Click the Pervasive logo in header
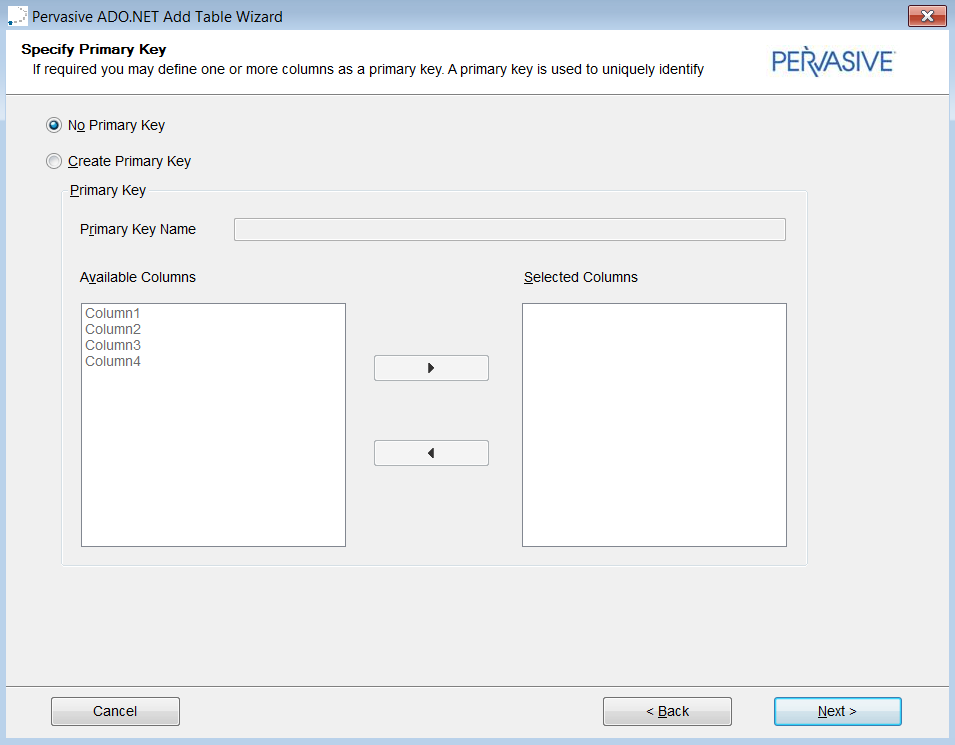This screenshot has width=955, height=745. click(833, 61)
